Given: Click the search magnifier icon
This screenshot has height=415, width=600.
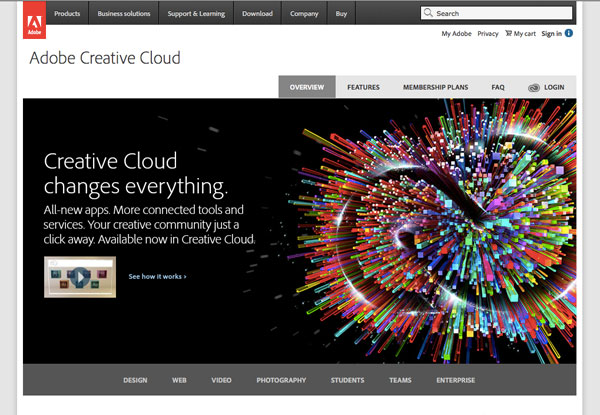Looking at the screenshot, I should pyautogui.click(x=428, y=13).
